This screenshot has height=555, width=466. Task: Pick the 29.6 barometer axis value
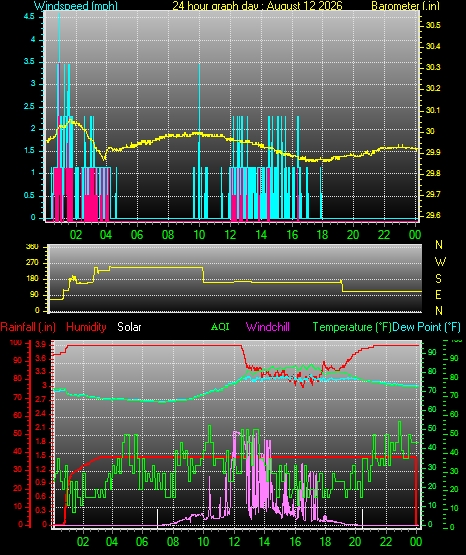point(433,215)
